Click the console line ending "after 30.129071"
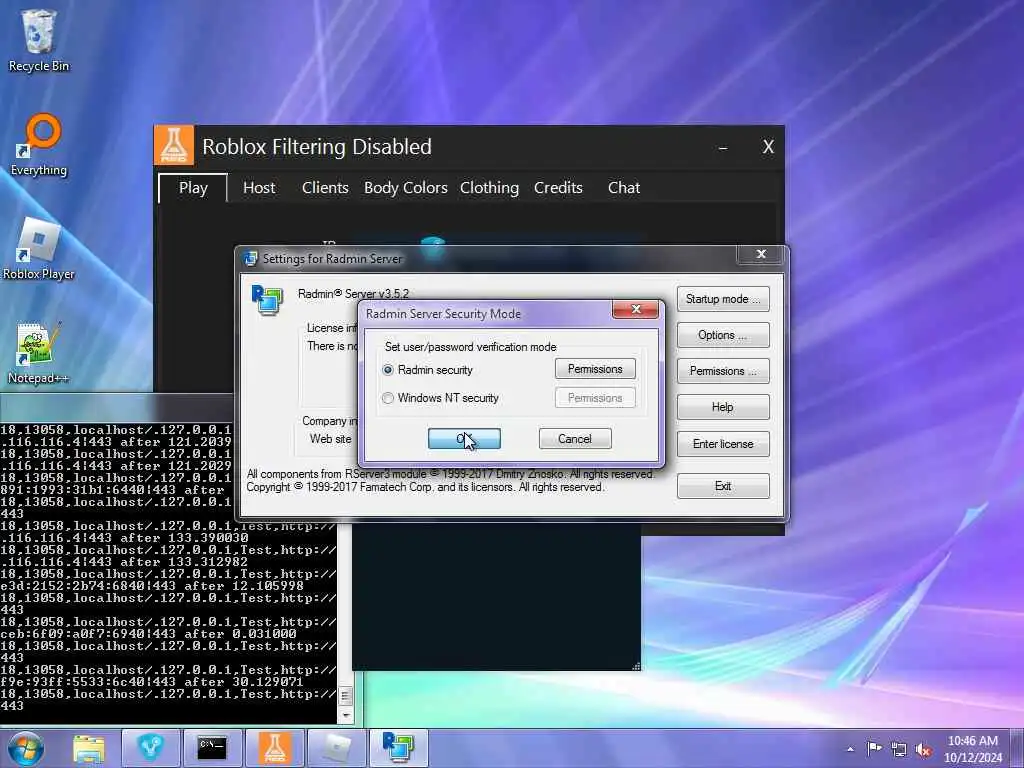The height and width of the screenshot is (768, 1024). tap(152, 682)
